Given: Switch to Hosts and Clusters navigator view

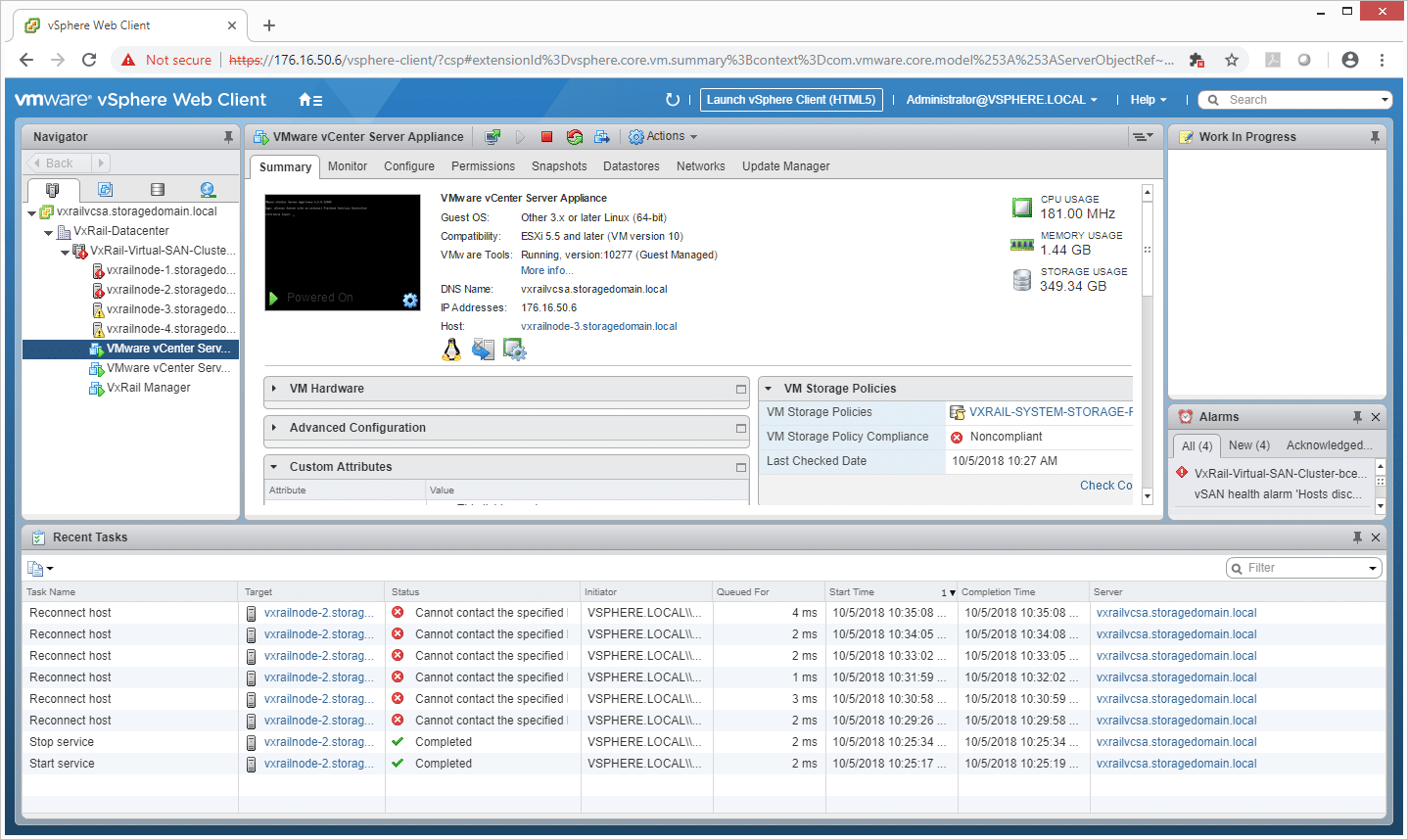Looking at the screenshot, I should point(52,190).
